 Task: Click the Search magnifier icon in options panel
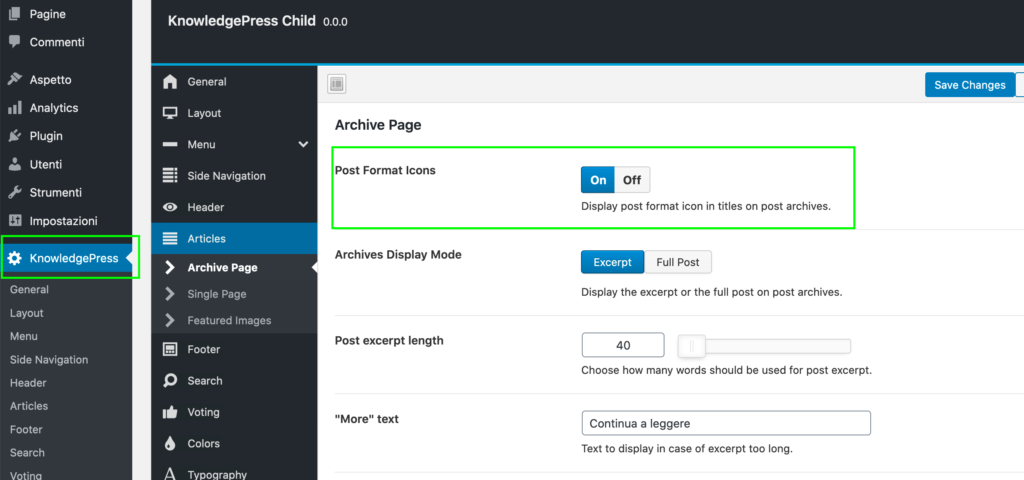click(x=170, y=381)
